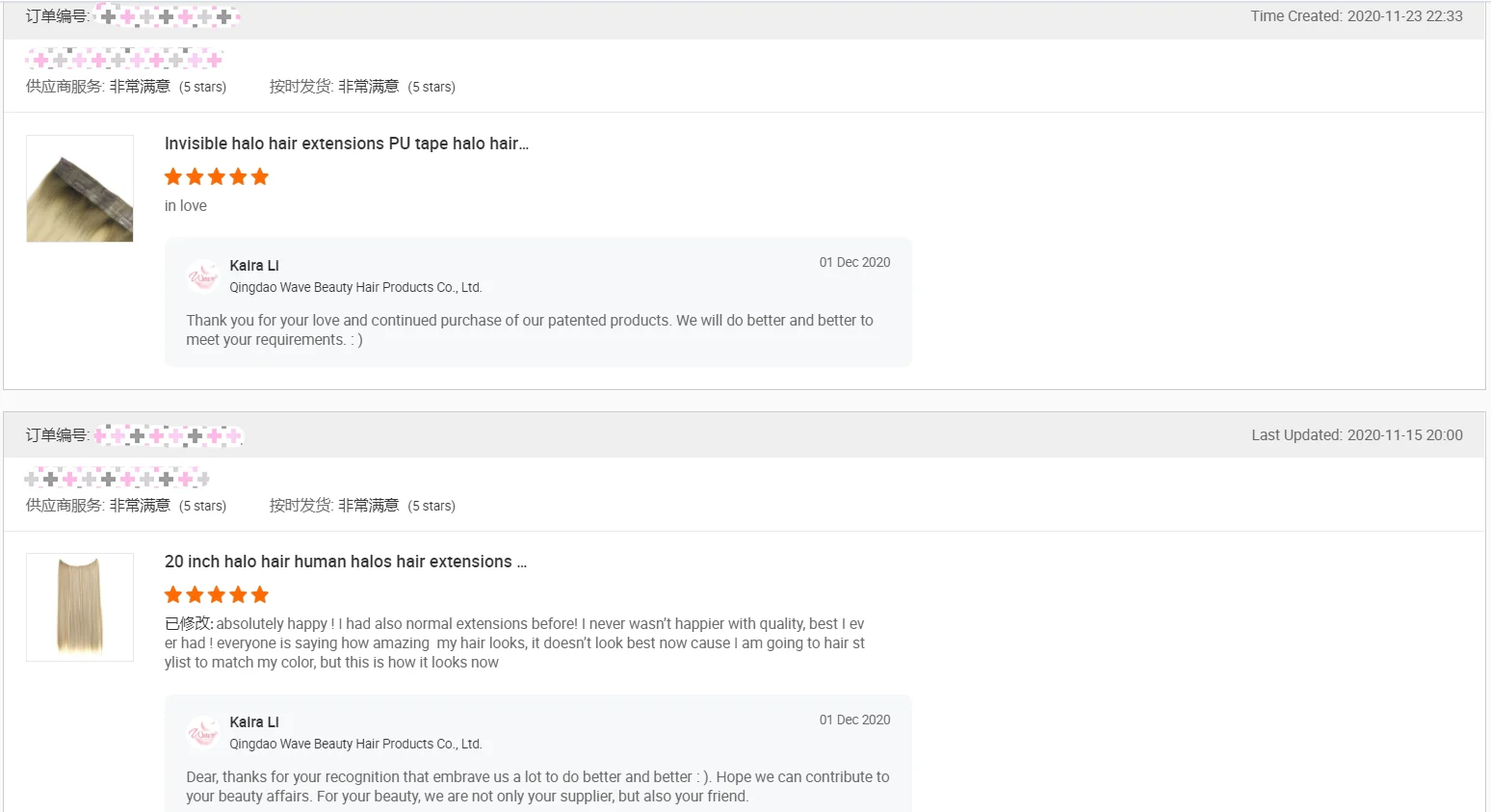Click the blurred buyer name above the 'in love' review
This screenshot has width=1491, height=812.
(124, 60)
